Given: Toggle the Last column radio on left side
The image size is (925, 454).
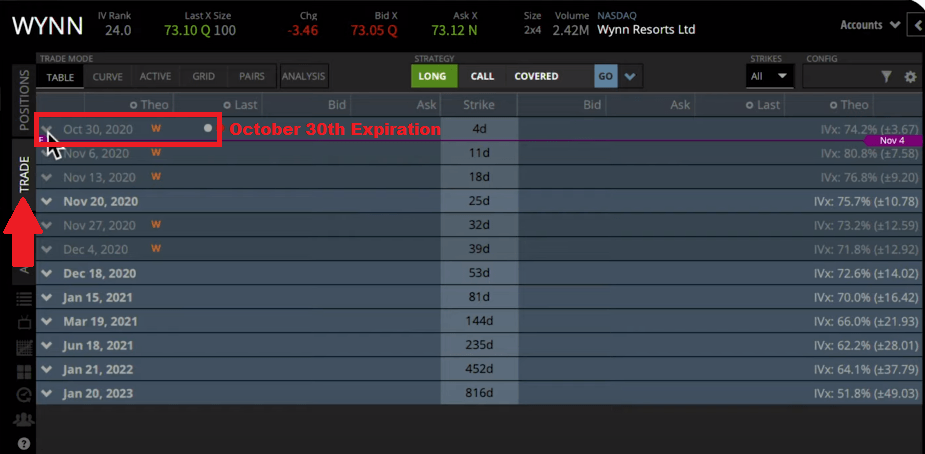Looking at the screenshot, I should pyautogui.click(x=227, y=105).
